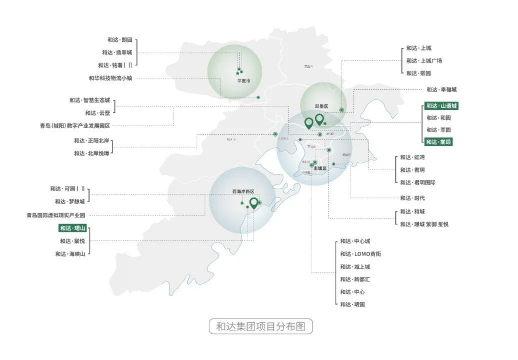Viewport: 518px width, 360px height.
Task: Click the dot cluster above 平度市 label
Action: (x=239, y=71)
